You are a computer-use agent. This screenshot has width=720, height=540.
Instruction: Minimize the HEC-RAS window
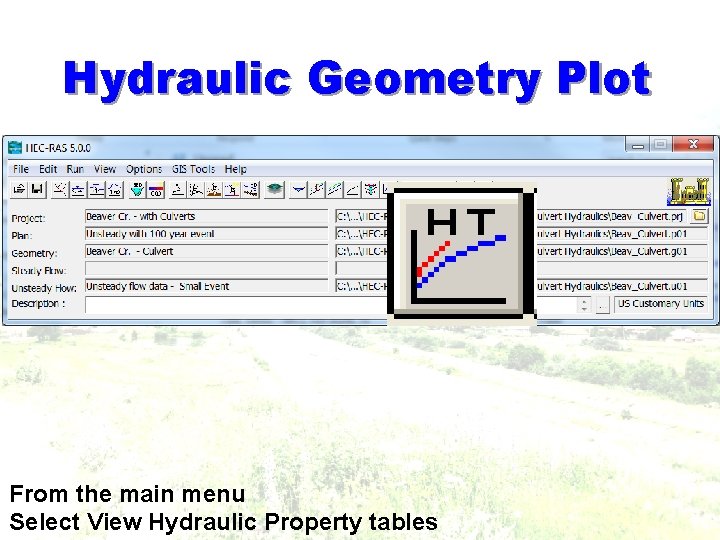tap(637, 145)
